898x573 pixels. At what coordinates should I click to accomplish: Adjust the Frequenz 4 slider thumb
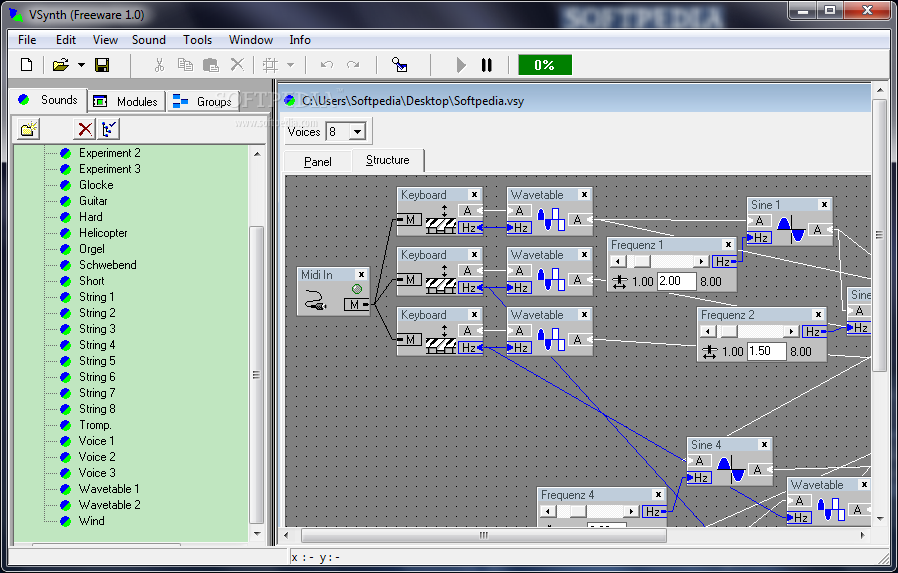click(x=578, y=511)
